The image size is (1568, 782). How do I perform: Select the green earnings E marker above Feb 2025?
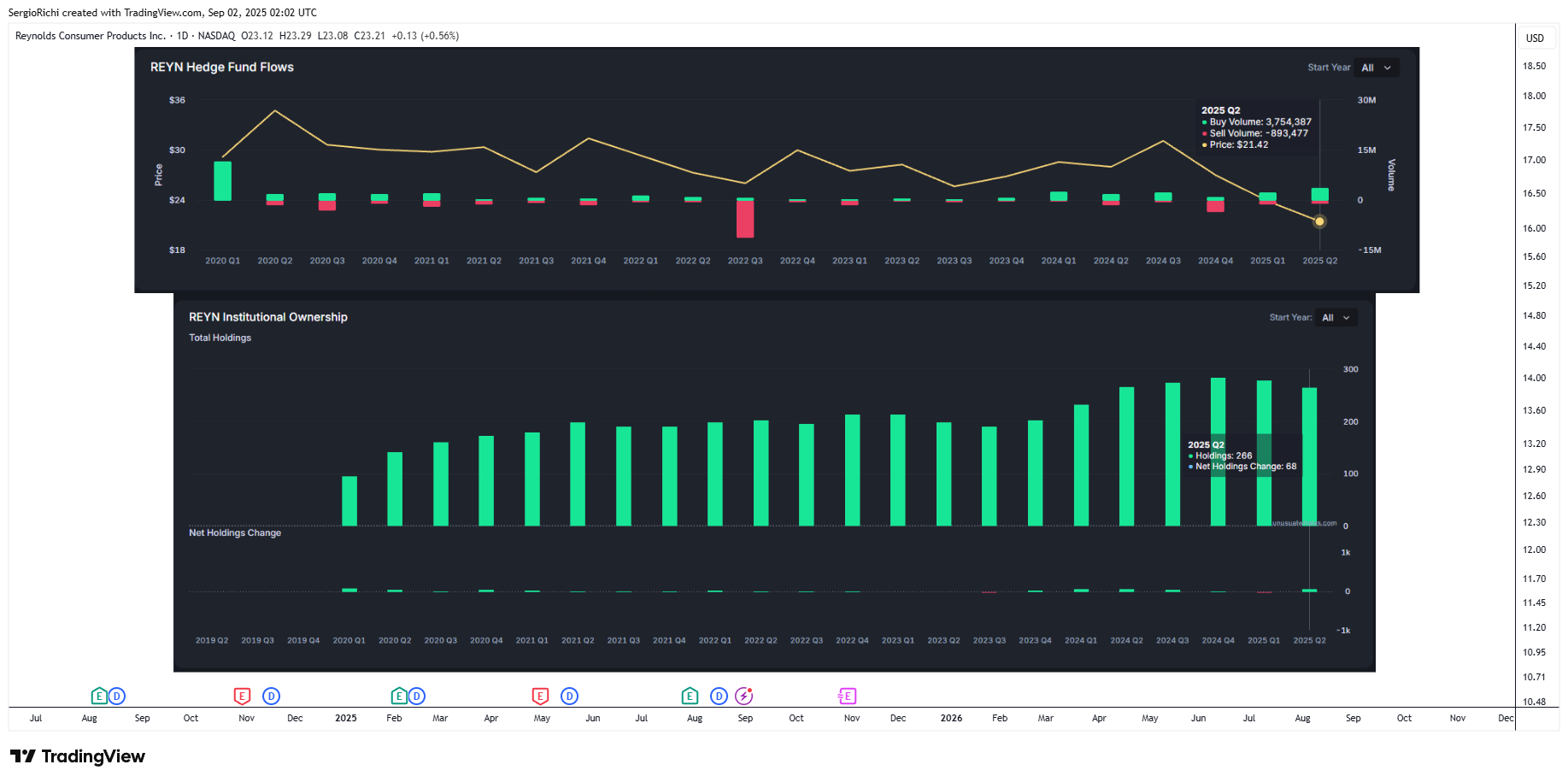coord(399,696)
